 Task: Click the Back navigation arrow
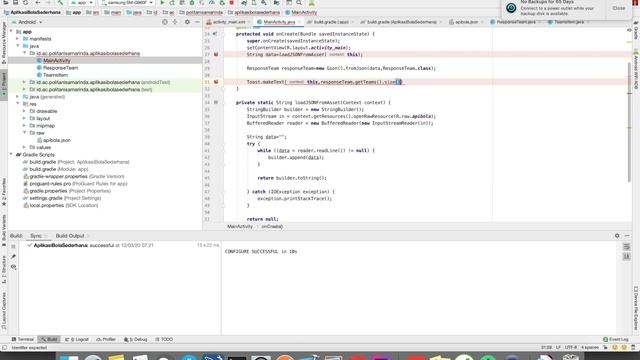38,3
